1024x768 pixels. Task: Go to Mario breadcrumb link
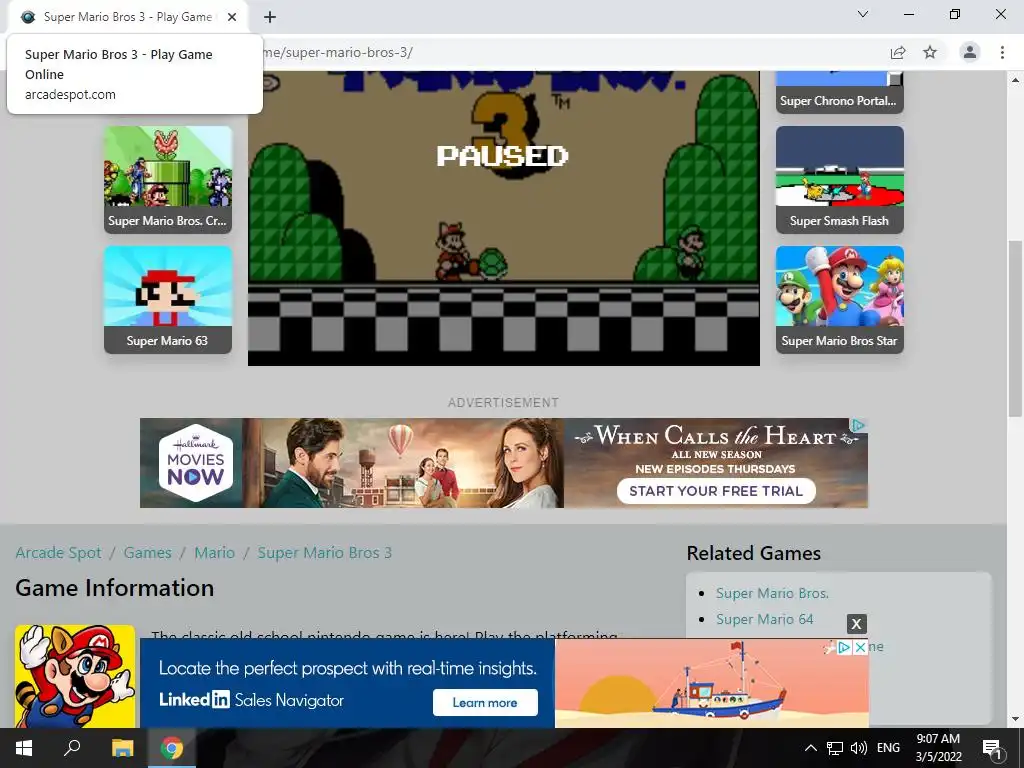pos(214,552)
